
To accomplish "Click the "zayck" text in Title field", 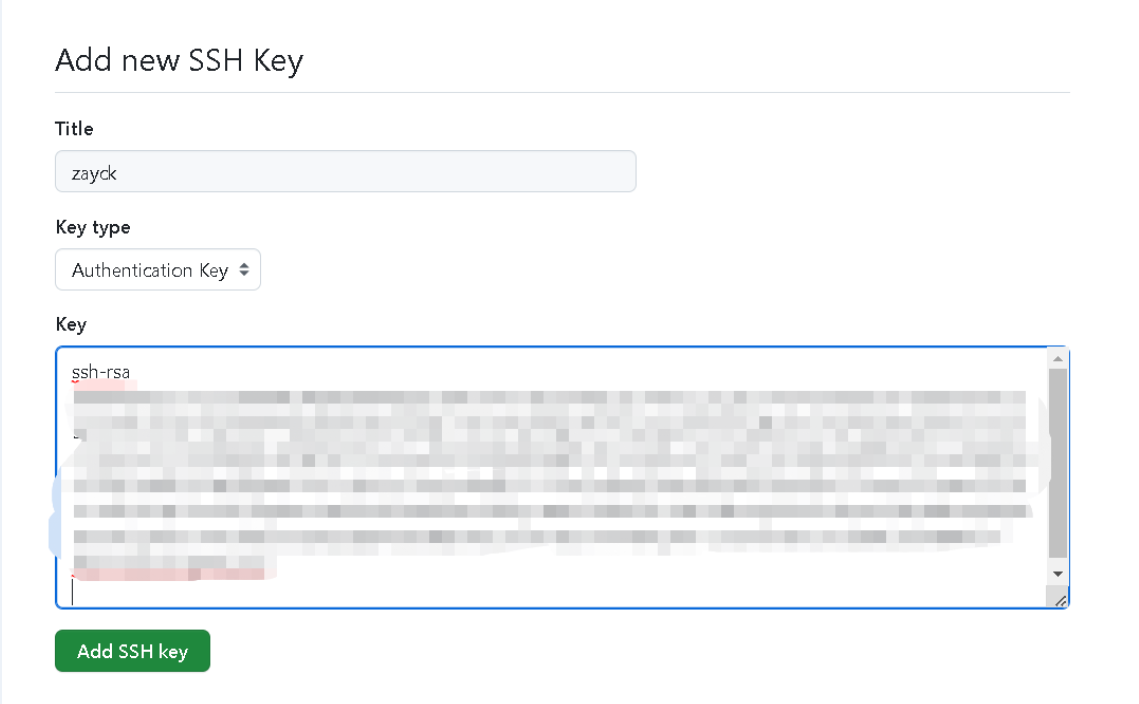I will click(94, 173).
